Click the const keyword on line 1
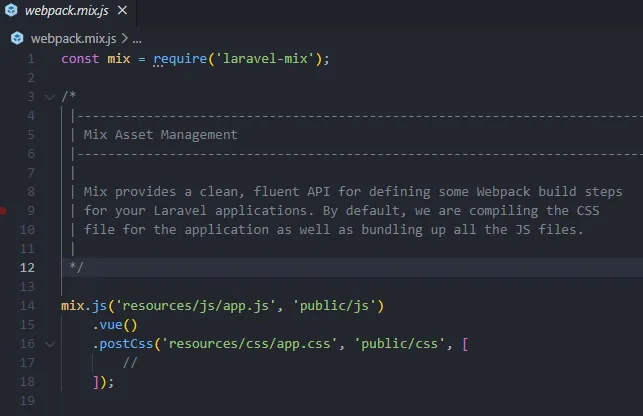Viewport: 643px width, 416px height. tap(80, 59)
